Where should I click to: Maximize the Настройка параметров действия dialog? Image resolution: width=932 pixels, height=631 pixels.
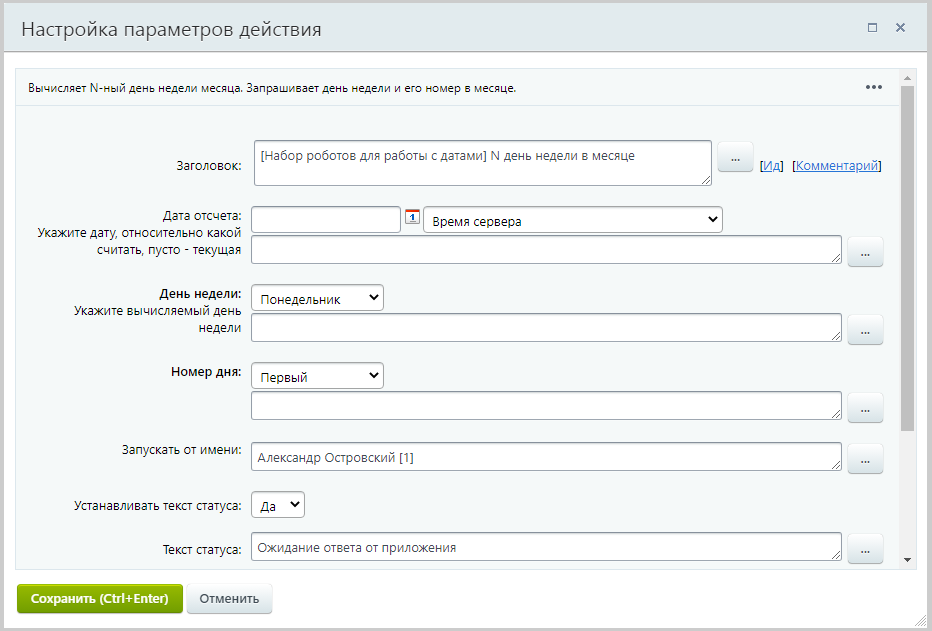pos(872,28)
